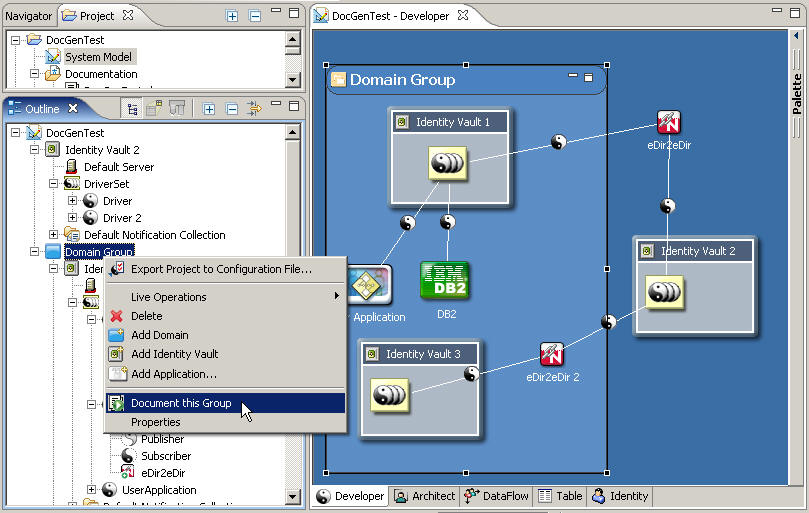Select driver set icon in Identity Vault 1
Screen dimensions: 809x513
448,164
